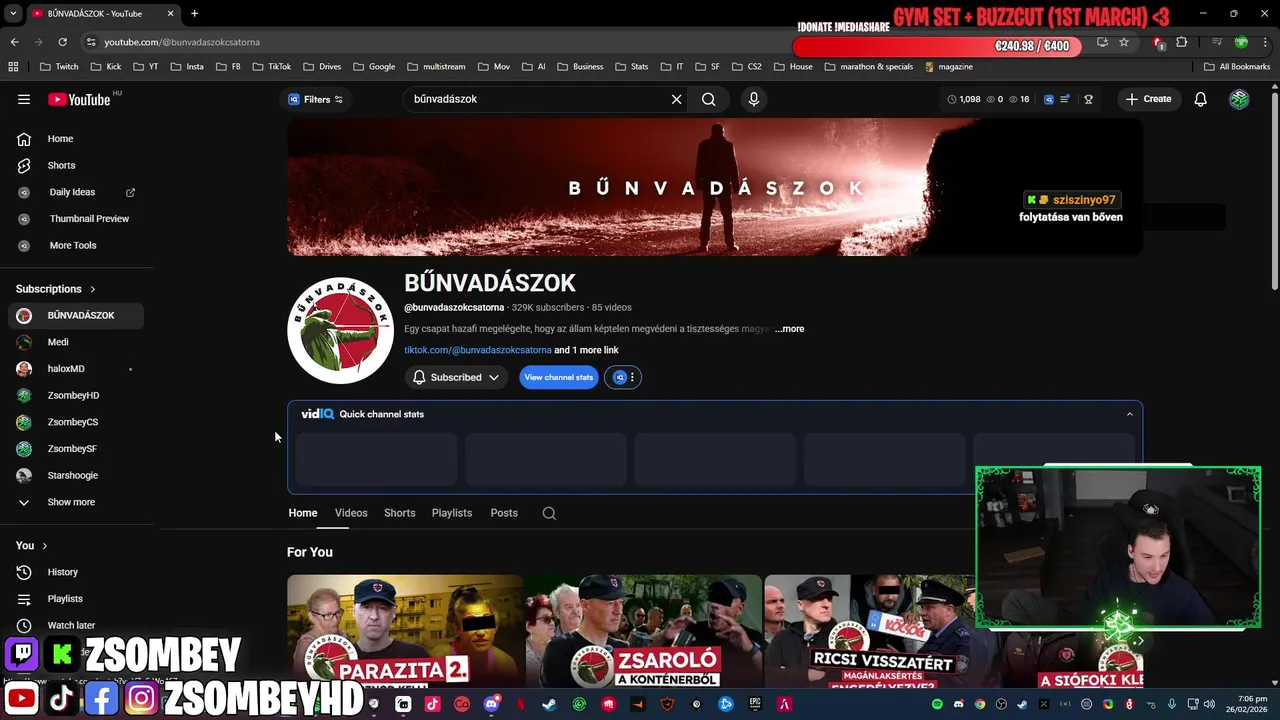Go back in browser history
Image resolution: width=1280 pixels, height=720 pixels.
tap(14, 42)
